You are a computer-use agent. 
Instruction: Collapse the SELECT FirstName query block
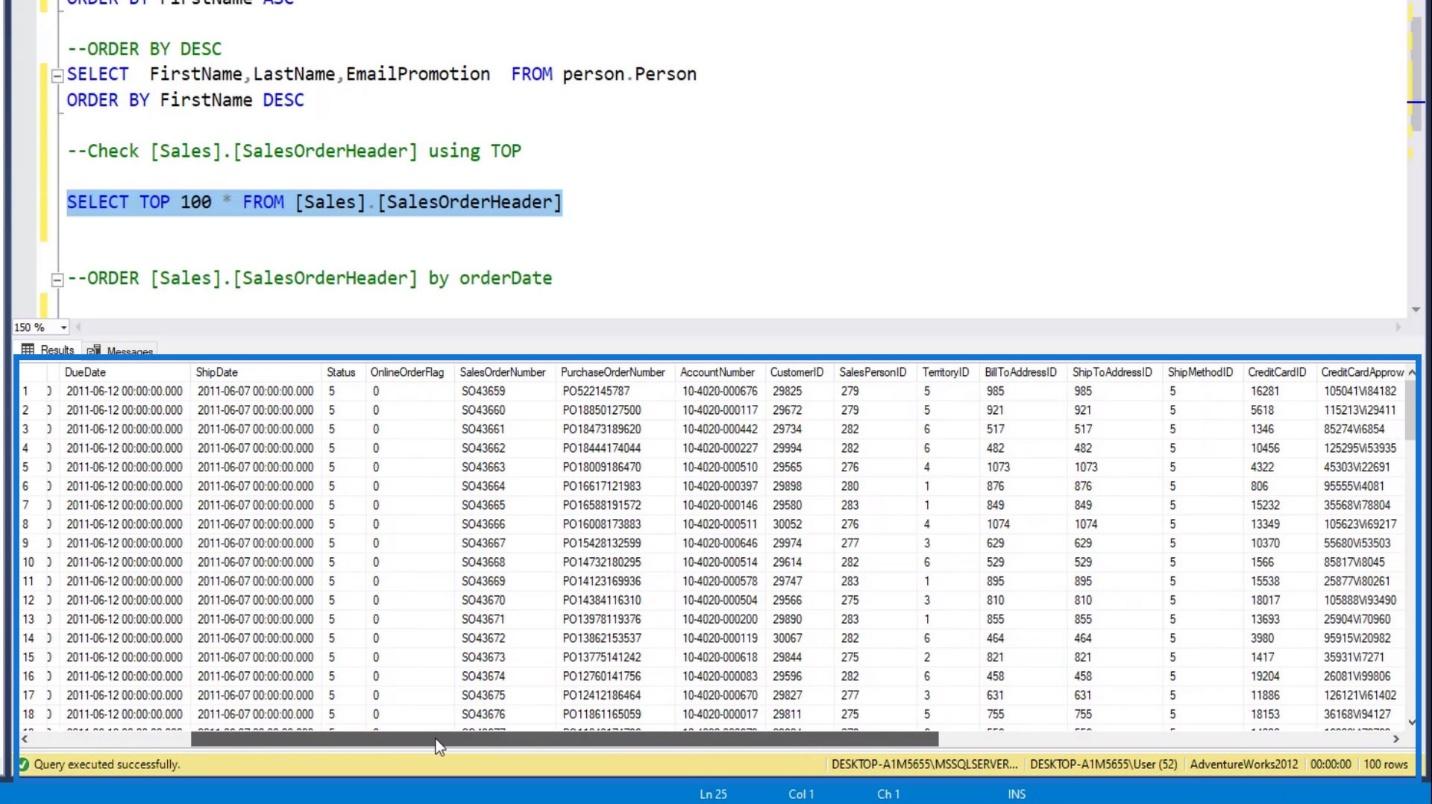pyautogui.click(x=58, y=75)
